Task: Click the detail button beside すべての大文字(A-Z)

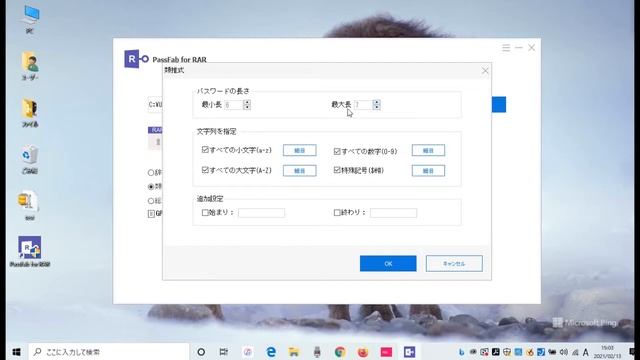Action: point(300,171)
